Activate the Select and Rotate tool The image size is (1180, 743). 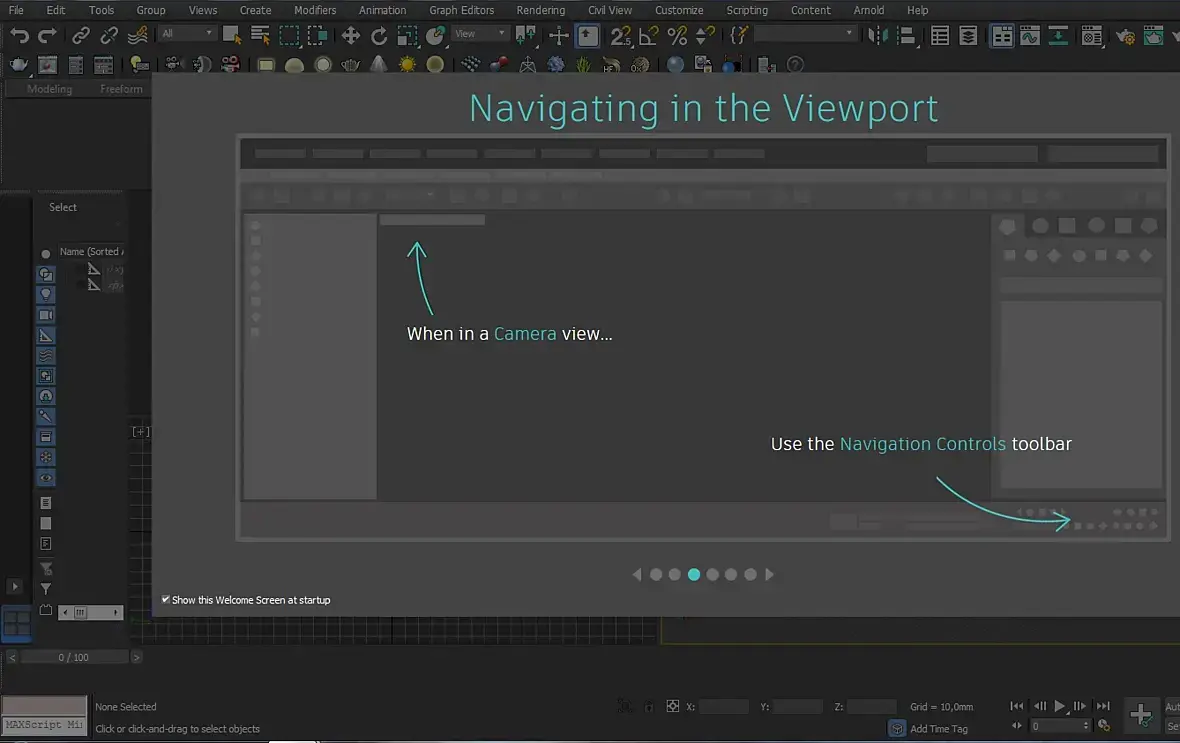(379, 35)
